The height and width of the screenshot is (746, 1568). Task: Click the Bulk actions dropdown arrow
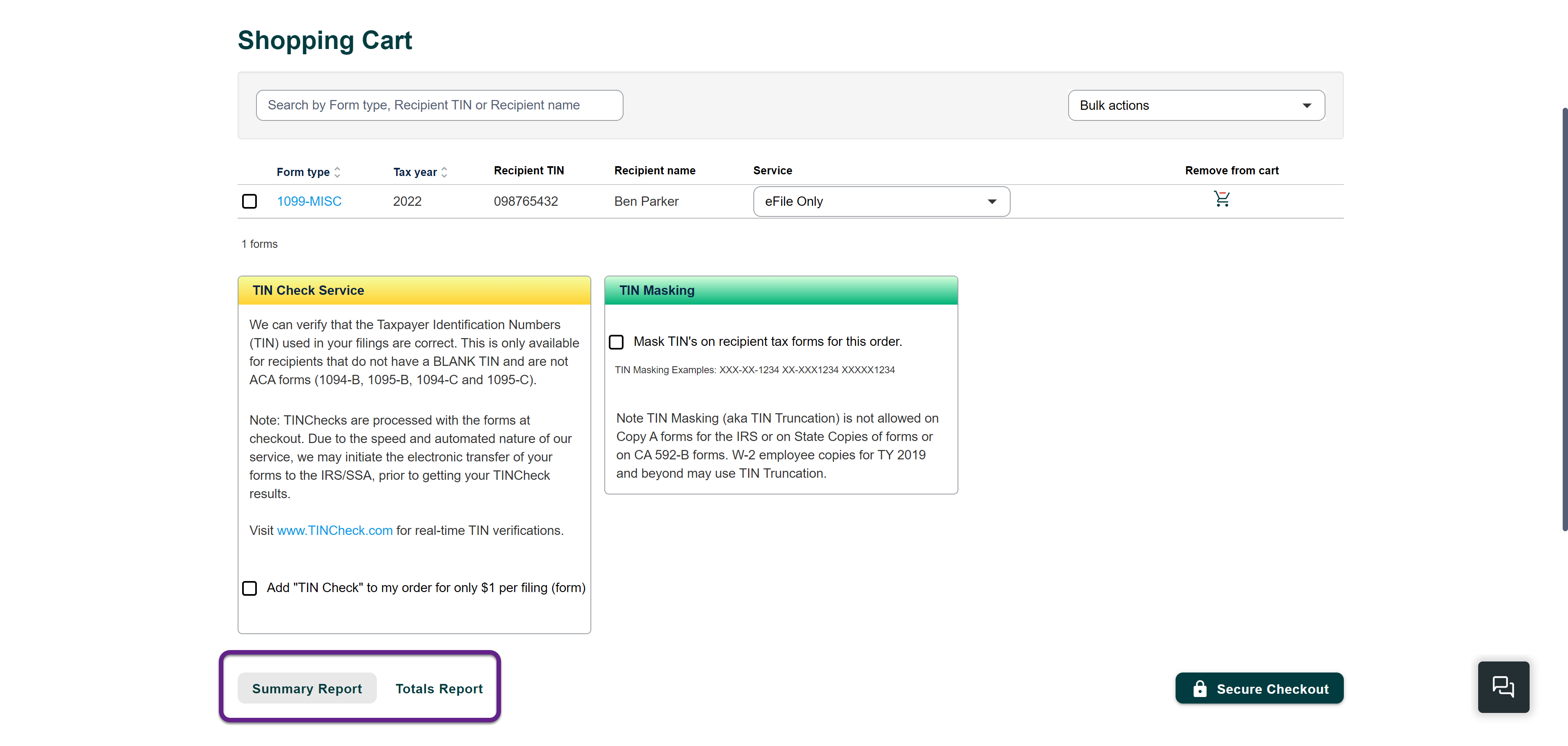tap(1306, 105)
